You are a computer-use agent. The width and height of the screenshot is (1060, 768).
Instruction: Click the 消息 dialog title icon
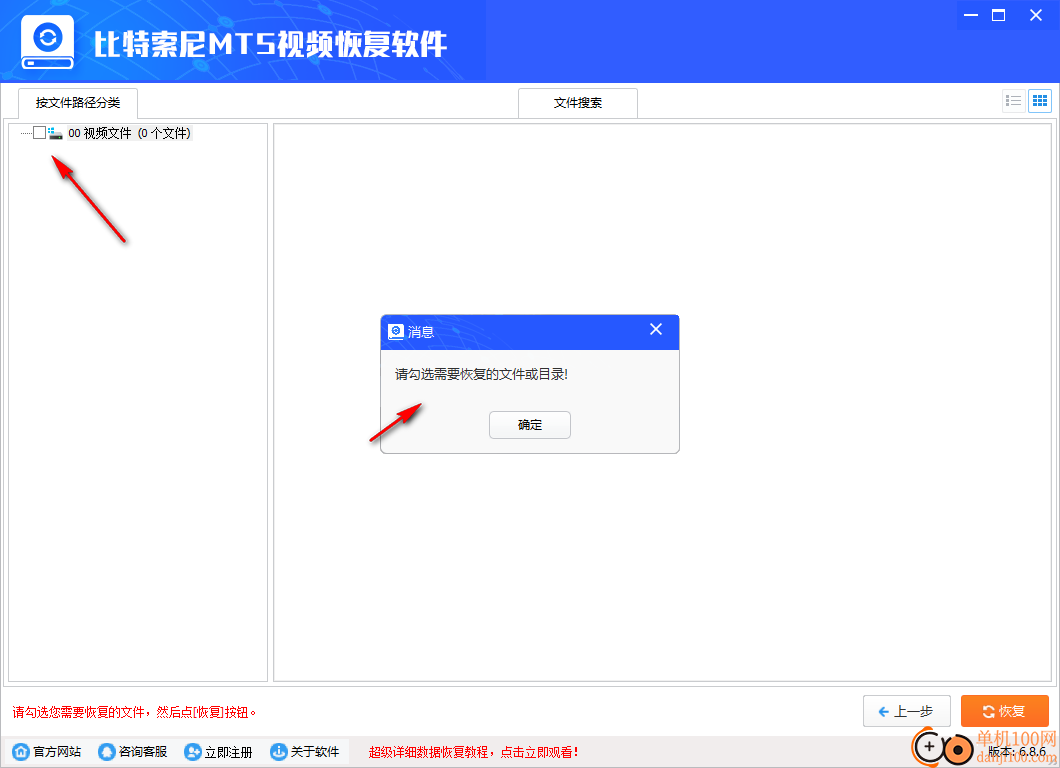(x=396, y=331)
